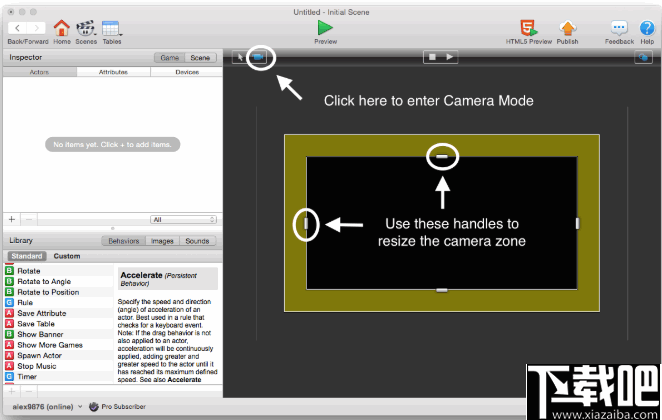The image size is (662, 420).
Task: Select Game in the Inspector
Action: (169, 57)
